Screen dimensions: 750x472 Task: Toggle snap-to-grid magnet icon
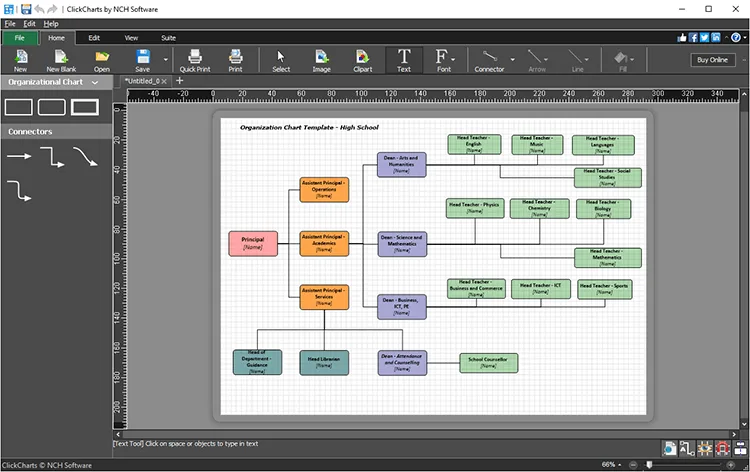(722, 449)
